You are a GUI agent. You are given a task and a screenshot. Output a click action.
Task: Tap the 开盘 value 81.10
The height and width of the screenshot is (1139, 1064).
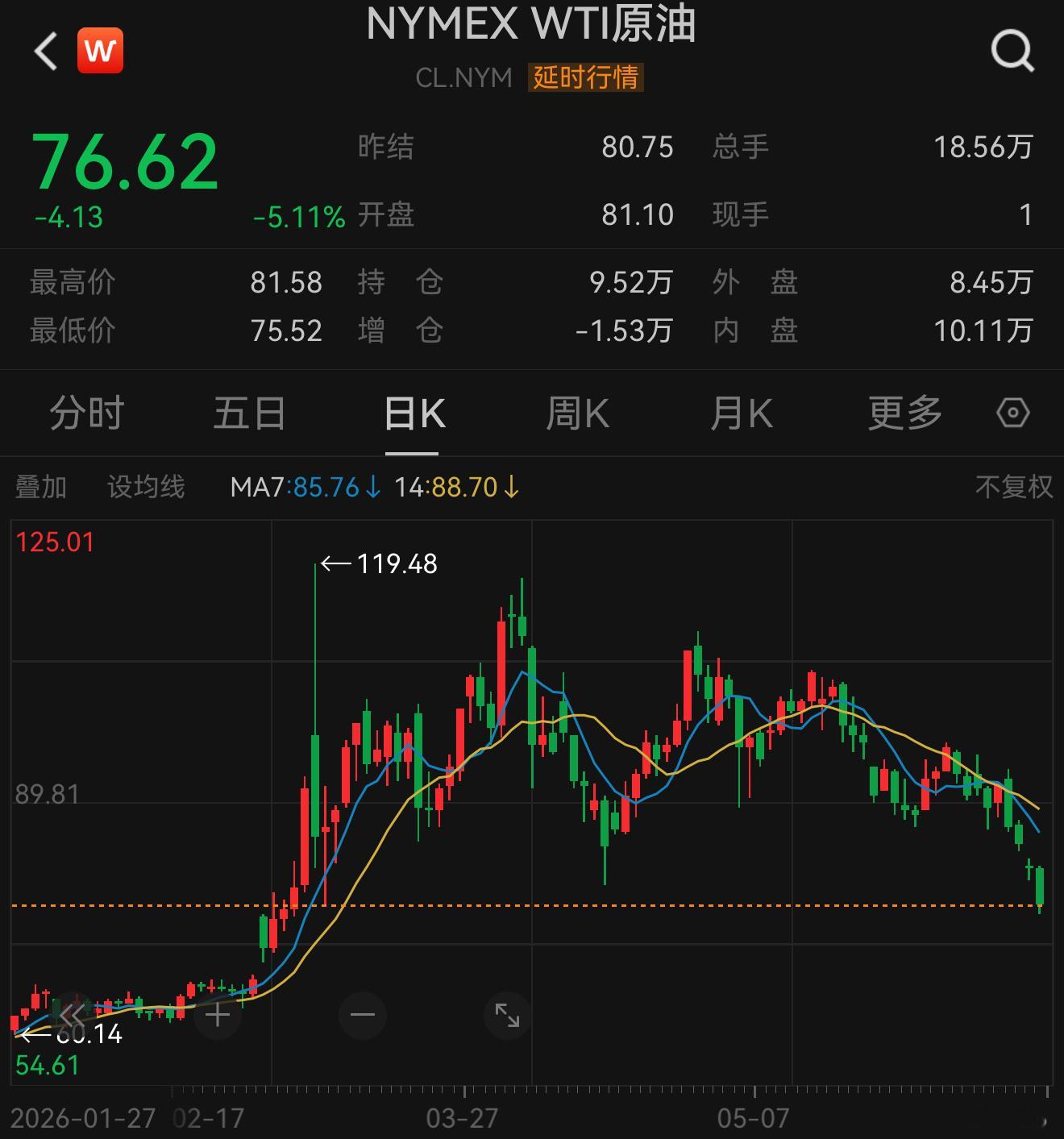tap(637, 214)
